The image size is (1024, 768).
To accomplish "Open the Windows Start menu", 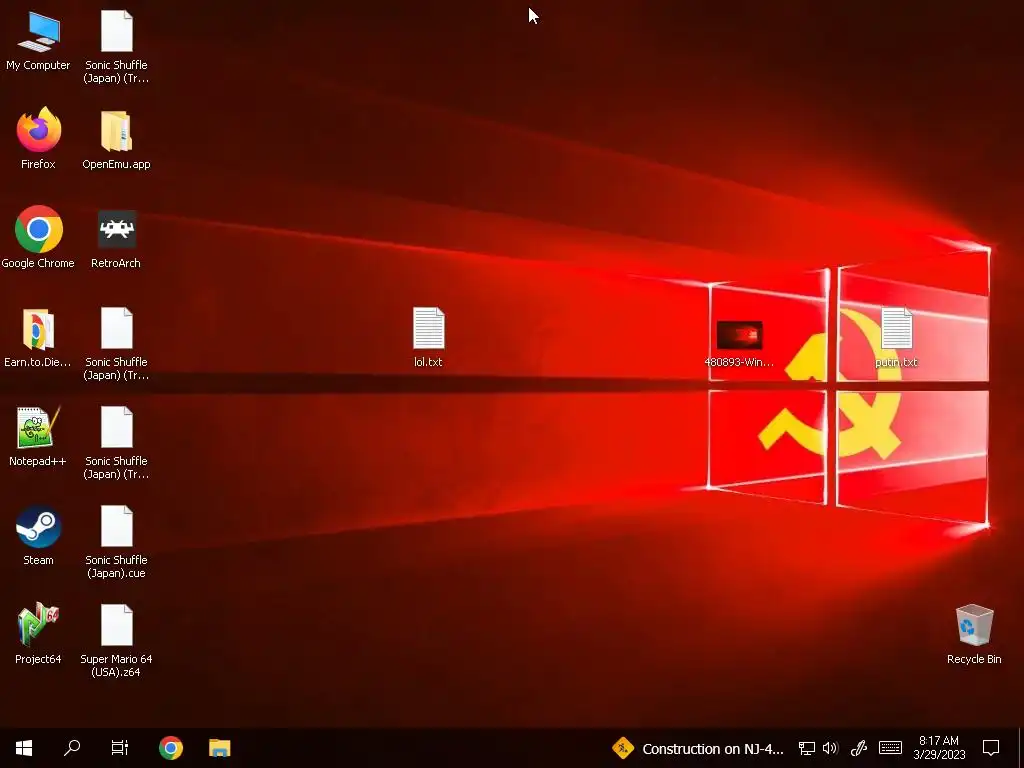I will coord(24,748).
